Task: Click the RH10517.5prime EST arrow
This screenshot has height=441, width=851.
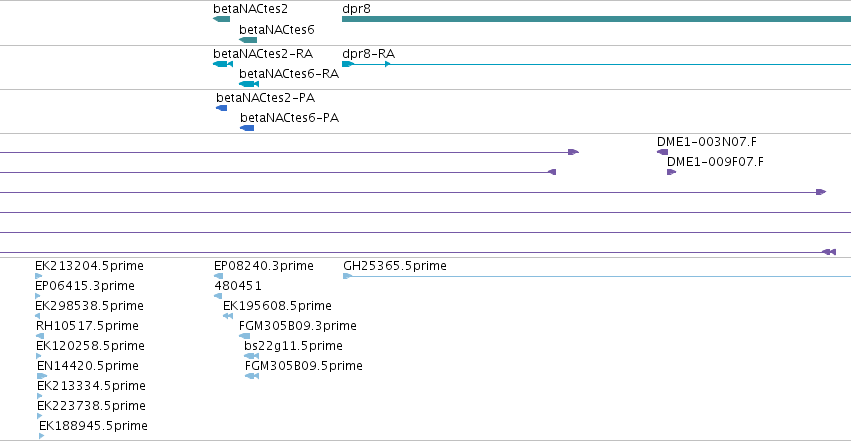Action: pos(40,336)
